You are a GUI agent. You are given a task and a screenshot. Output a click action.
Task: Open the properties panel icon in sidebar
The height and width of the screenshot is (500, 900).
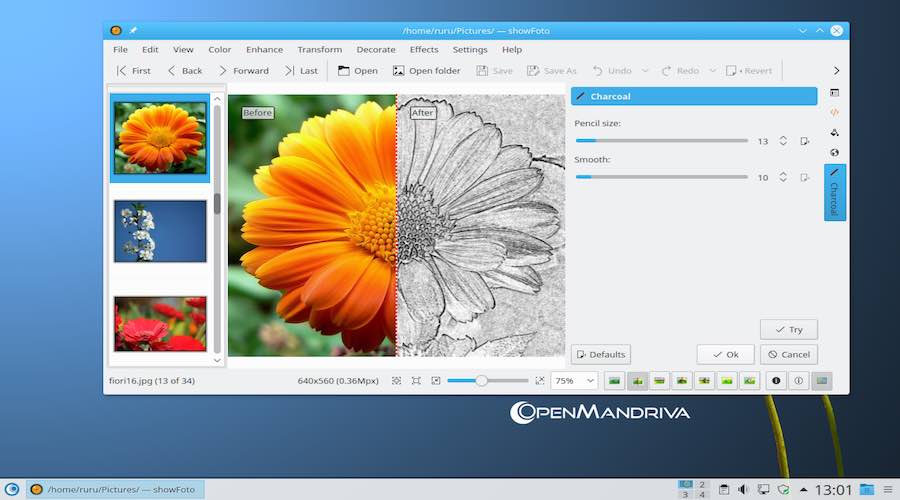[x=834, y=93]
